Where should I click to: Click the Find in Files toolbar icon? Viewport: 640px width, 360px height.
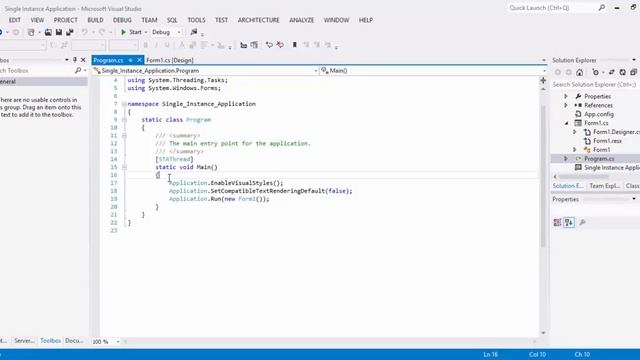coord(194,32)
